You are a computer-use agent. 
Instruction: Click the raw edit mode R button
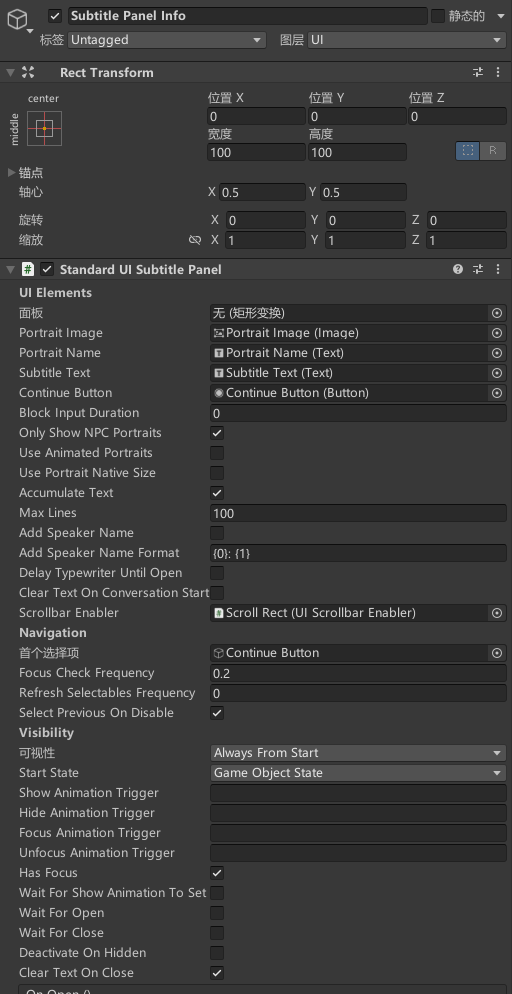[x=492, y=151]
